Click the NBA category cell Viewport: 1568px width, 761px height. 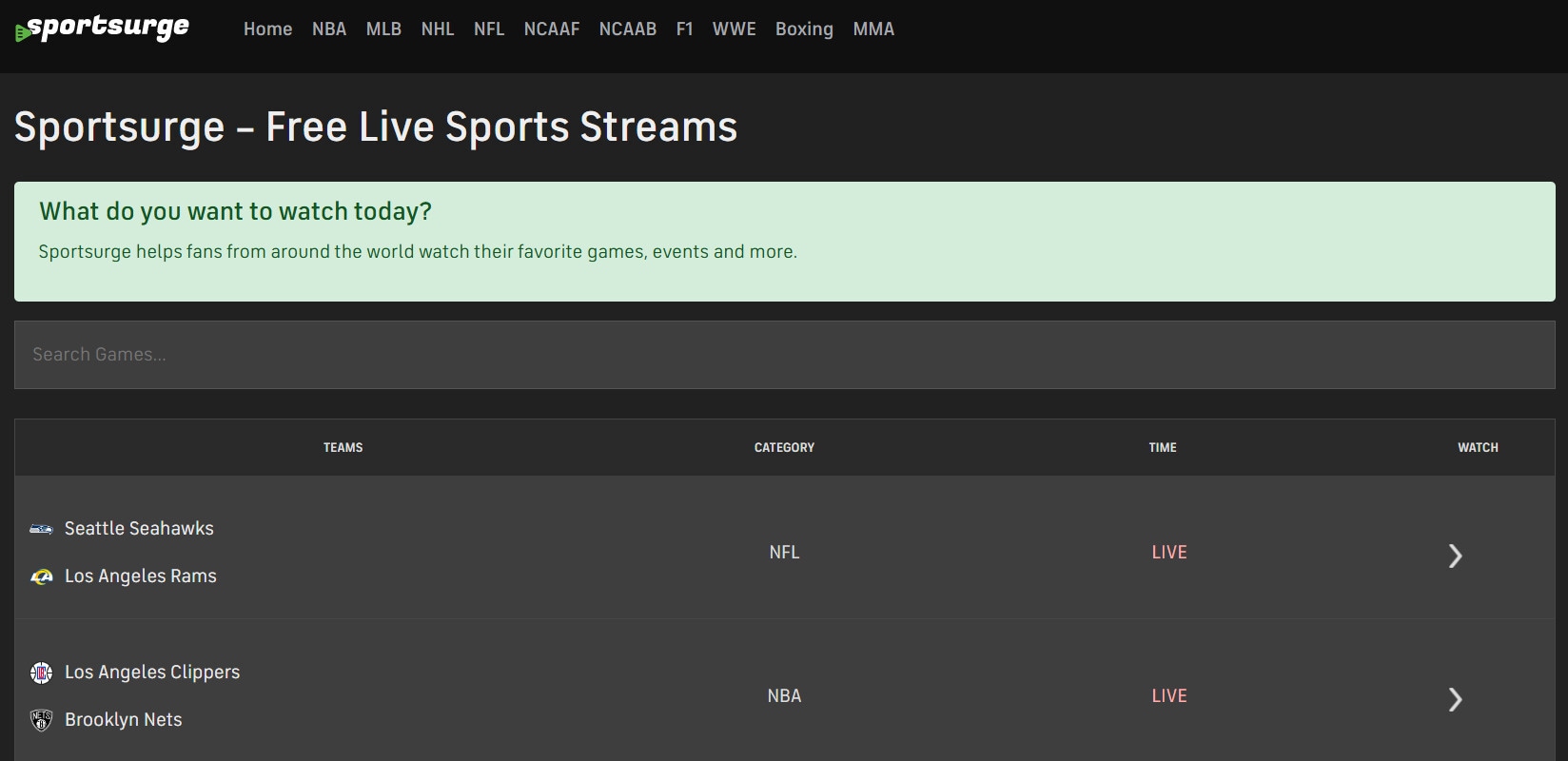[784, 695]
